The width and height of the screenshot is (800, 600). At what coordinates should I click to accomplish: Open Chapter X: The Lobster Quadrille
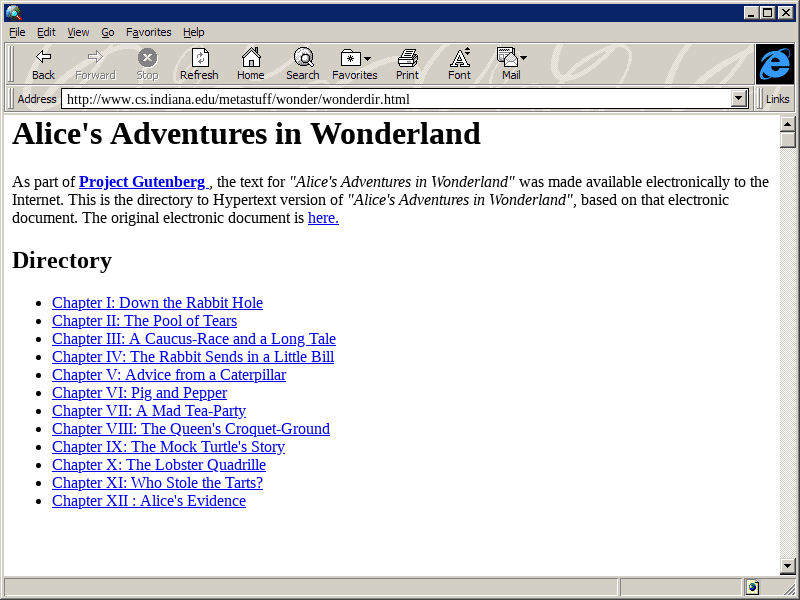pyautogui.click(x=159, y=465)
